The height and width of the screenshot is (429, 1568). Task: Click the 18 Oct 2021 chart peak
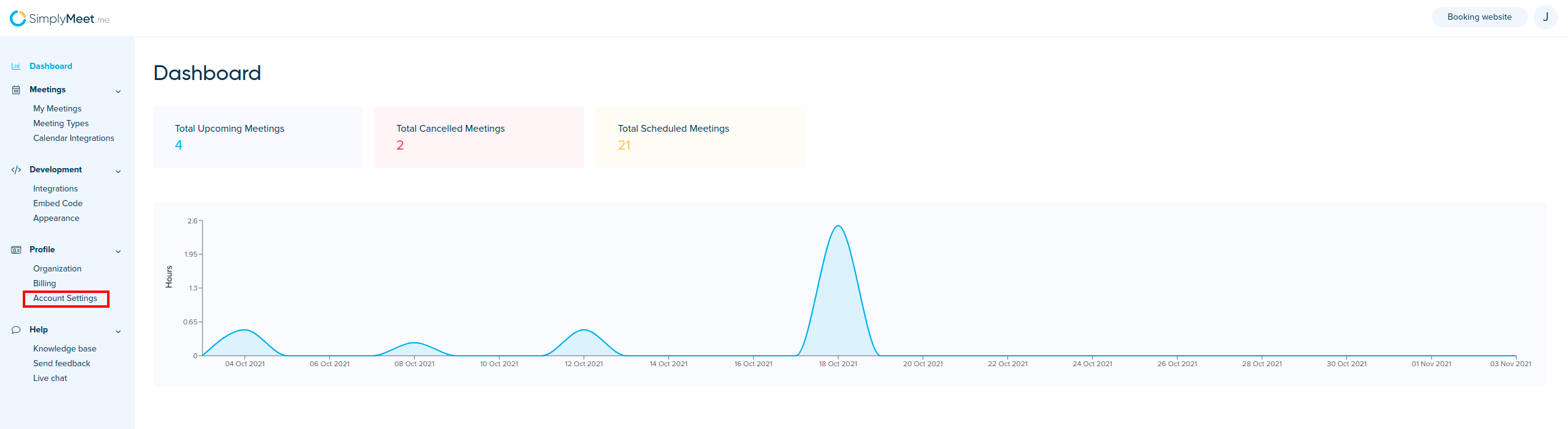[x=838, y=227]
